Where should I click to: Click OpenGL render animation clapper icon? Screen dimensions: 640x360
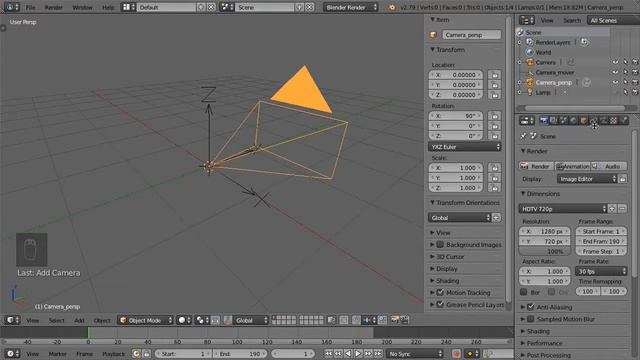(404, 320)
